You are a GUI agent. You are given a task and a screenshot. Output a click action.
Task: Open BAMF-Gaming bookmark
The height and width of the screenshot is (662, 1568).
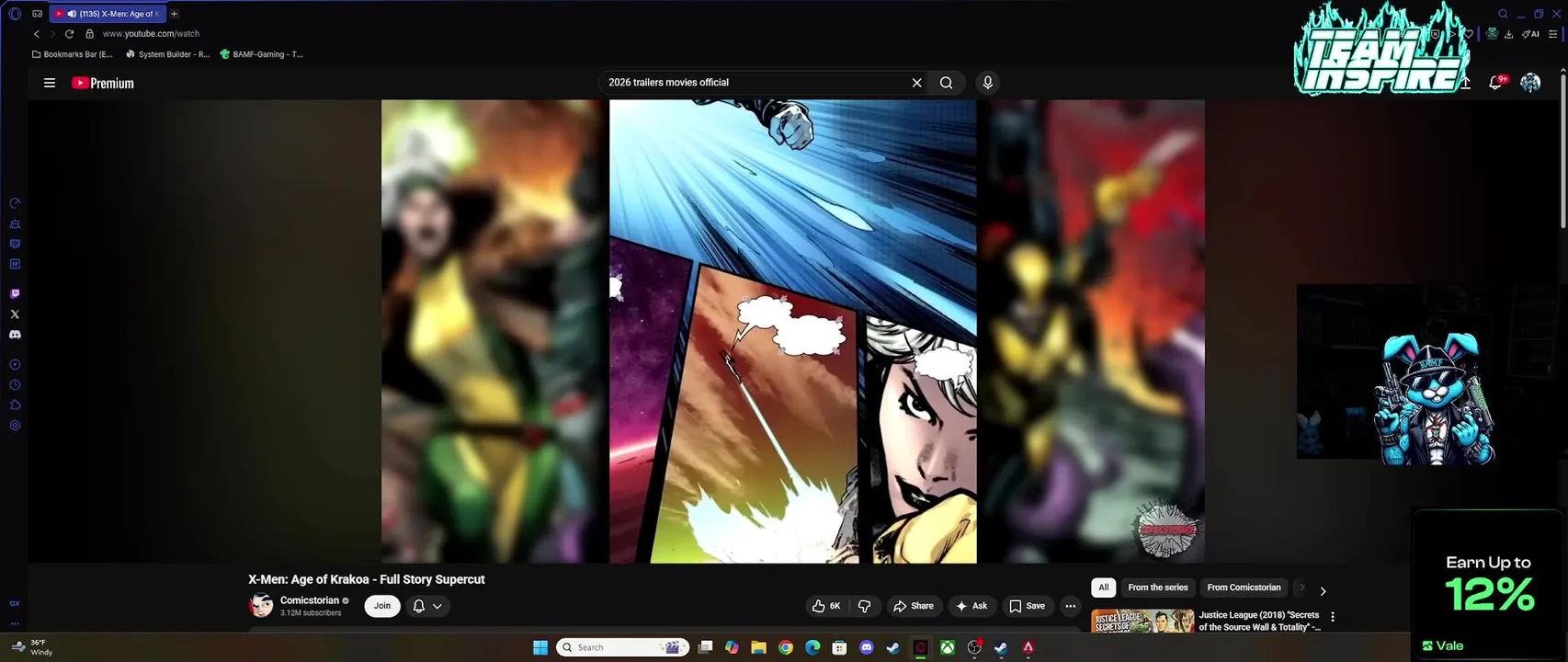pyautogui.click(x=262, y=54)
